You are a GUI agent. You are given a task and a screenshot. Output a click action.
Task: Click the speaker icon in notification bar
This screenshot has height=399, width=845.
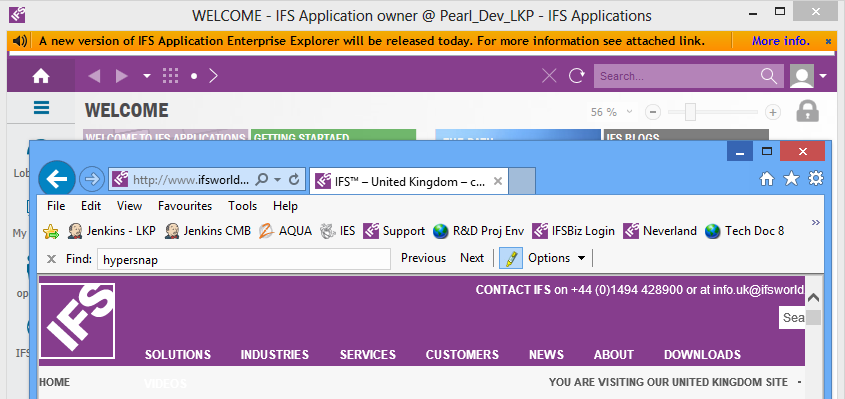[x=20, y=41]
